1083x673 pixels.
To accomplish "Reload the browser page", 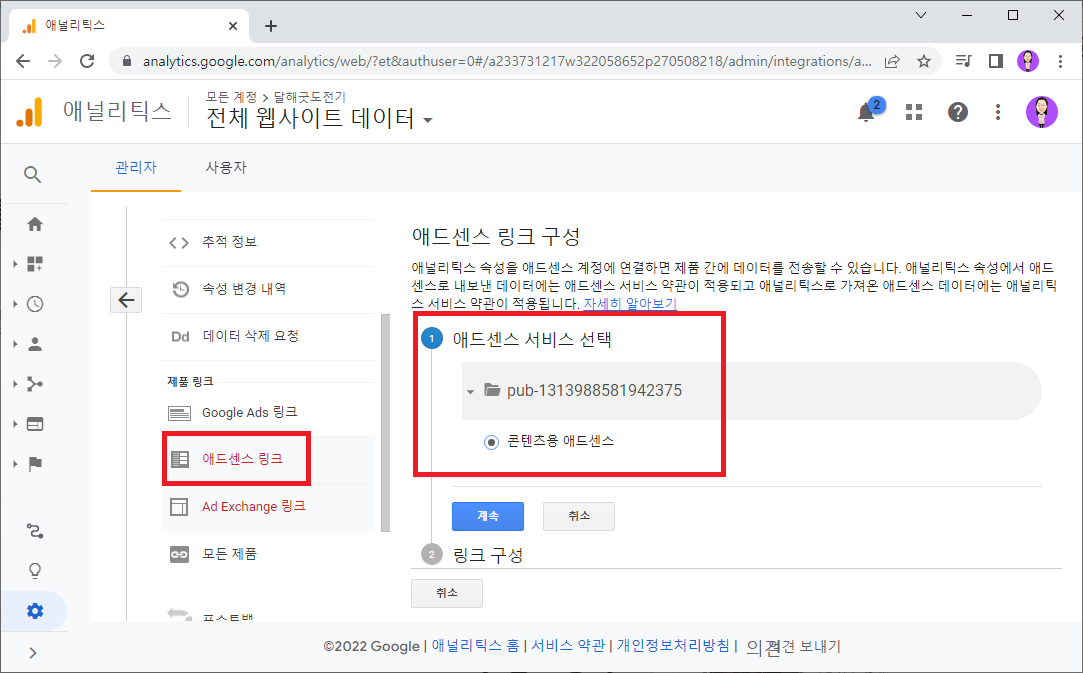I will tap(87, 61).
